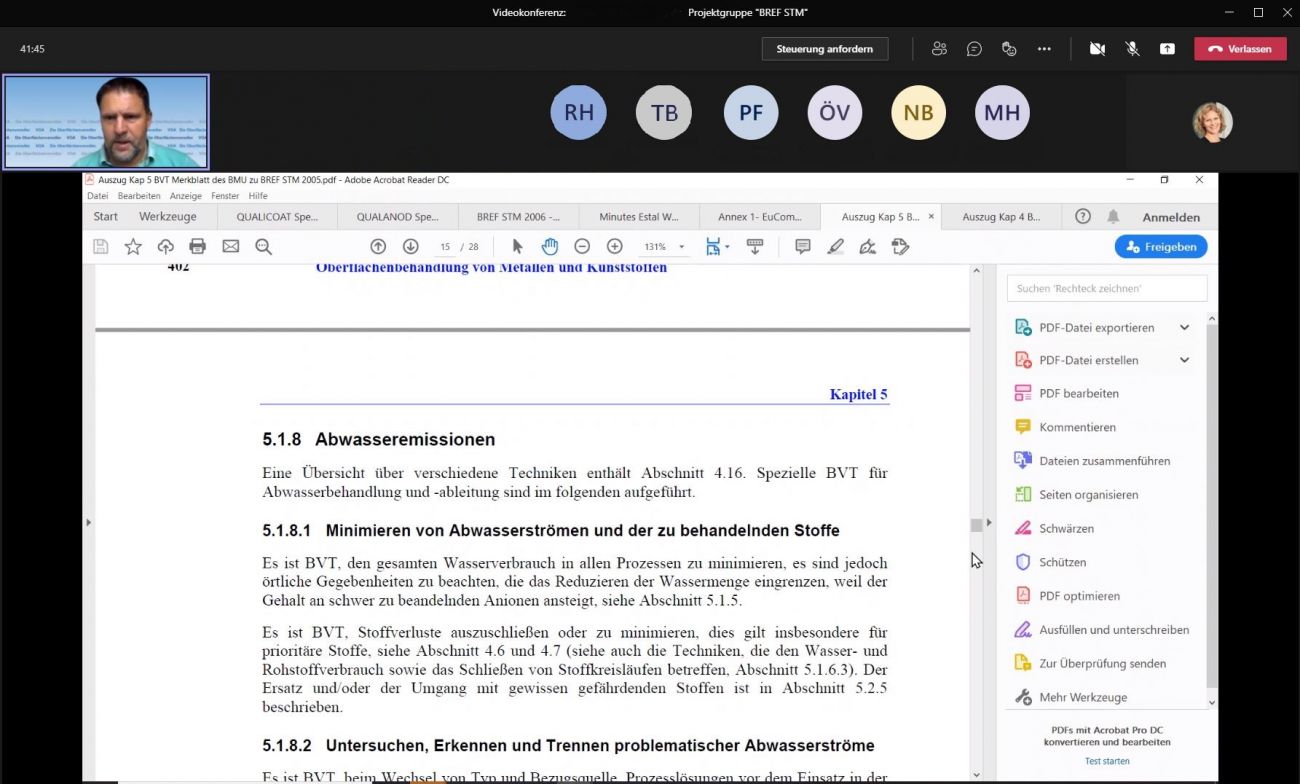Click the Test starten link
The height and width of the screenshot is (784, 1300).
point(1107,761)
